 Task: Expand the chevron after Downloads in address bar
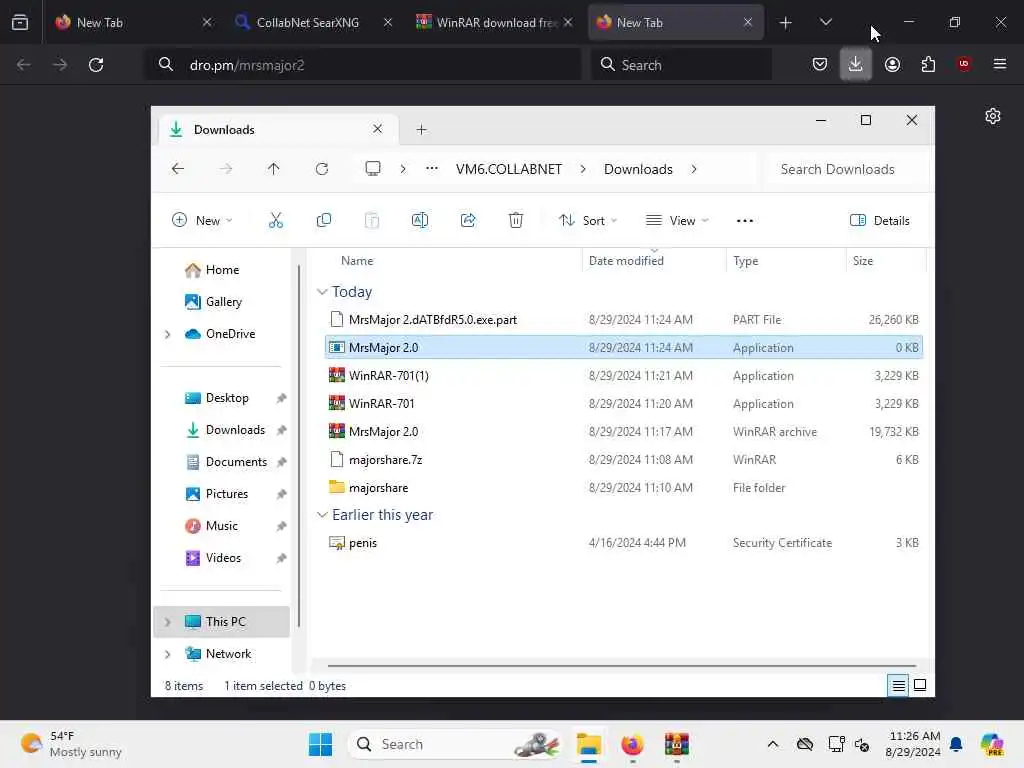pos(694,169)
